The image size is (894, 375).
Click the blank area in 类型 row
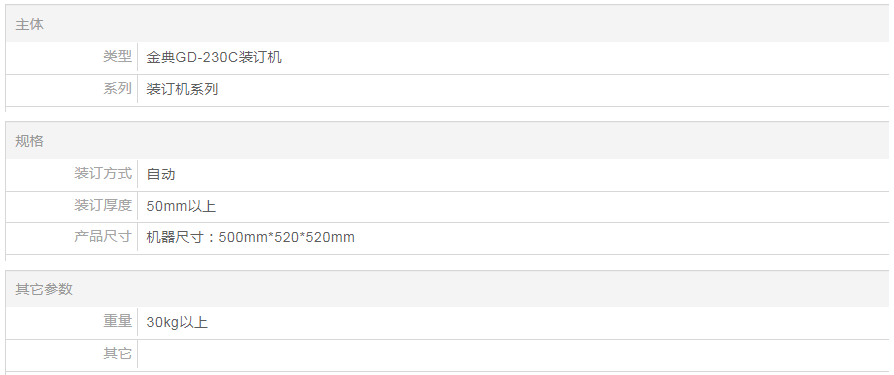(586, 58)
